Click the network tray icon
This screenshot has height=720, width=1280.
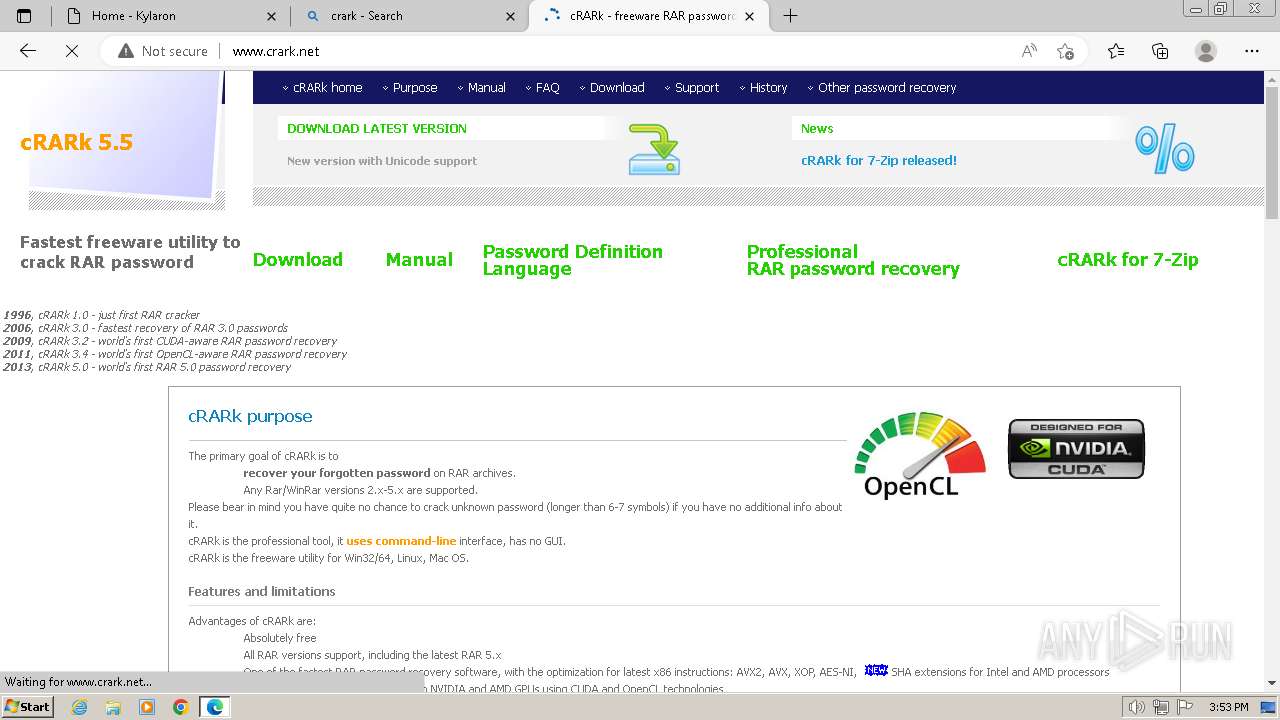[1161, 707]
